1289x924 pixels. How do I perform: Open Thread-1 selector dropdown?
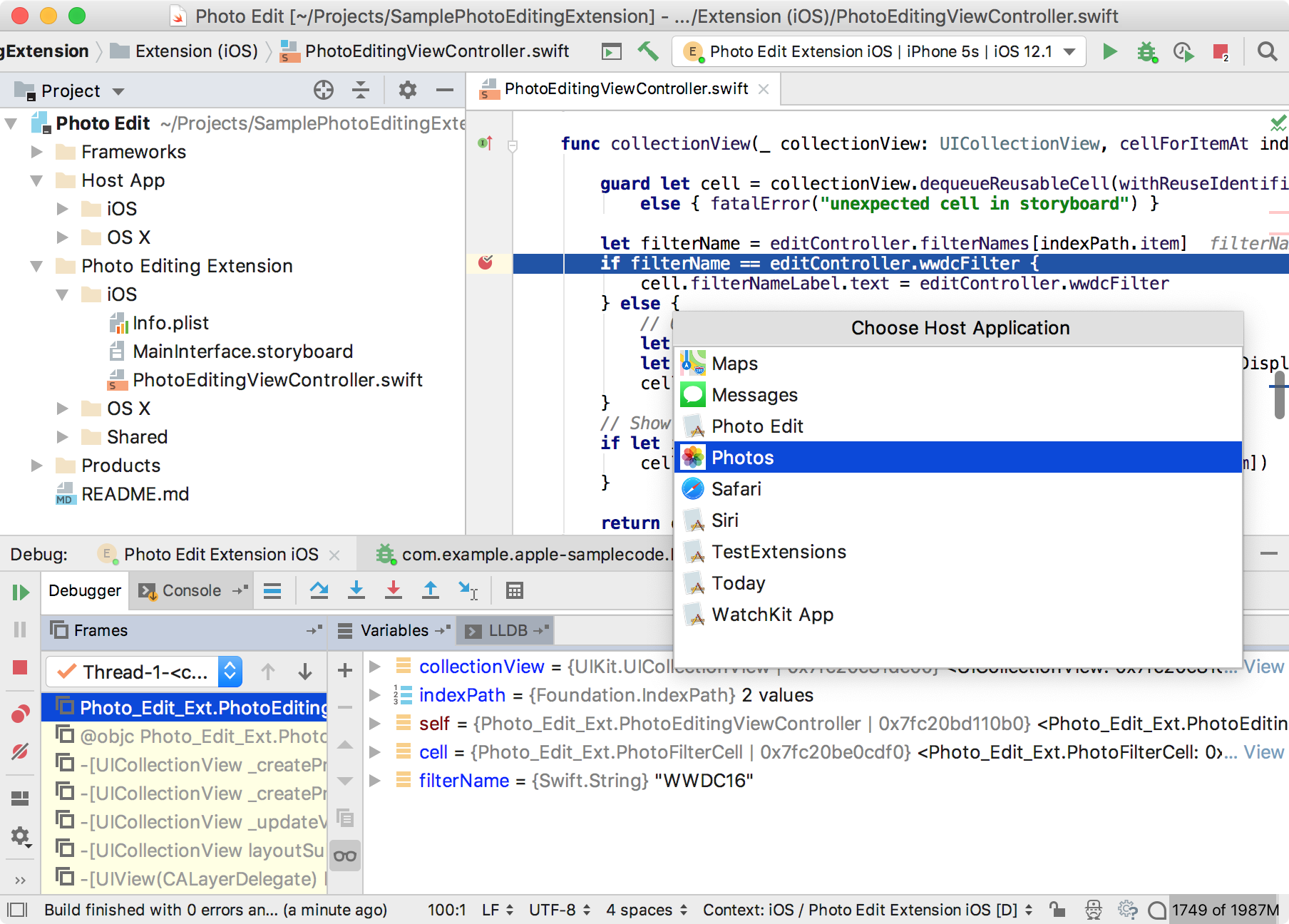point(230,672)
